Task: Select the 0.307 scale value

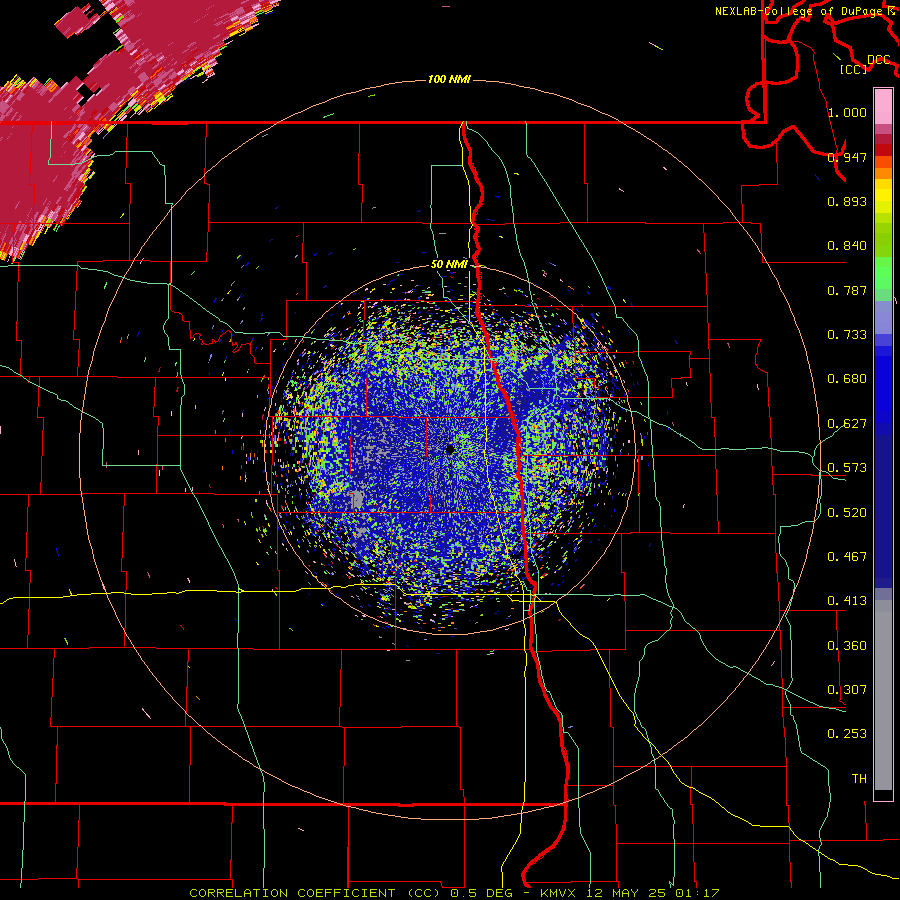Action: coord(847,690)
